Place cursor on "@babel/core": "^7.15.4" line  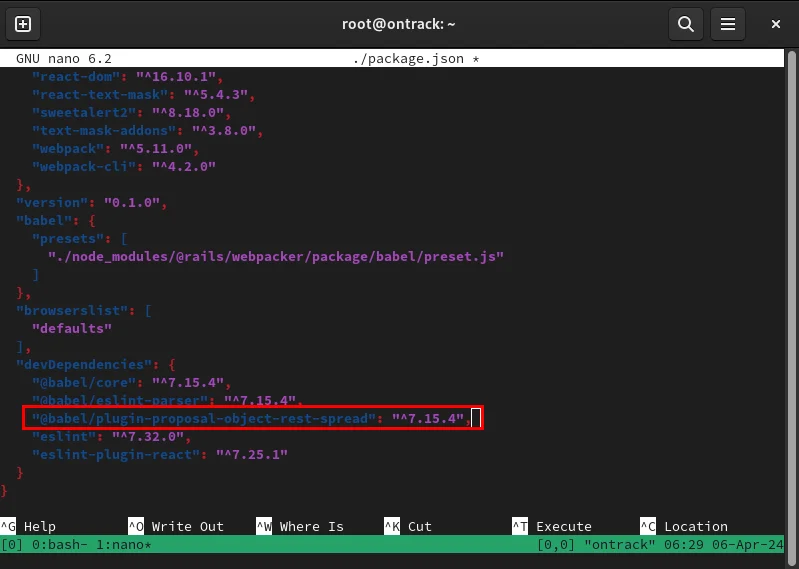(x=131, y=382)
